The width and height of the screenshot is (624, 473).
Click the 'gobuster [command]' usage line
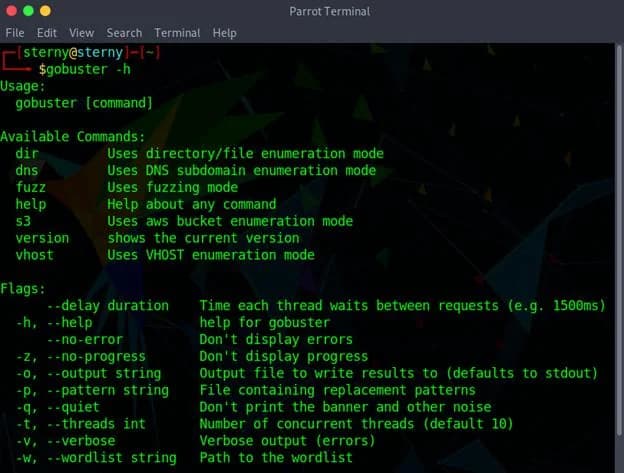(84, 103)
